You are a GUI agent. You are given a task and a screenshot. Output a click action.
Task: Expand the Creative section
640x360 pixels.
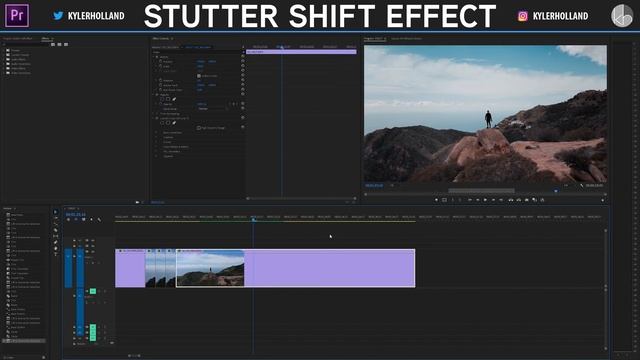click(157, 137)
